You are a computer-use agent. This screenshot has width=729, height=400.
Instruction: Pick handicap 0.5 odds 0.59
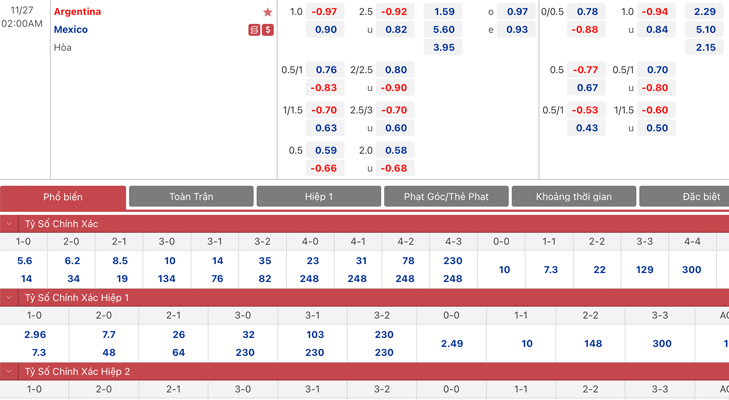click(325, 151)
